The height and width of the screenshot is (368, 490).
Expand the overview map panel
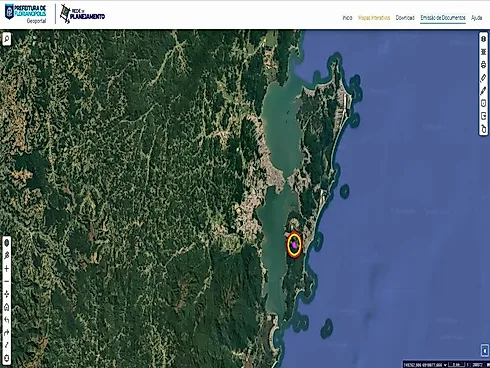coord(485,350)
